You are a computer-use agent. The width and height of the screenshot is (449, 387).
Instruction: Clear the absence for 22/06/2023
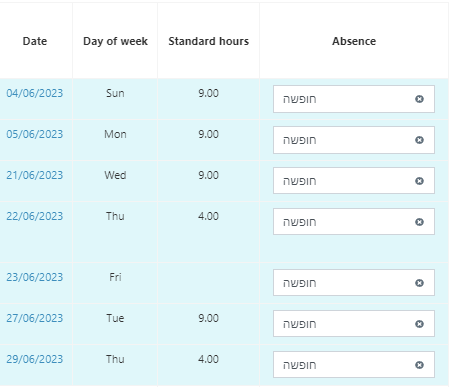point(419,222)
